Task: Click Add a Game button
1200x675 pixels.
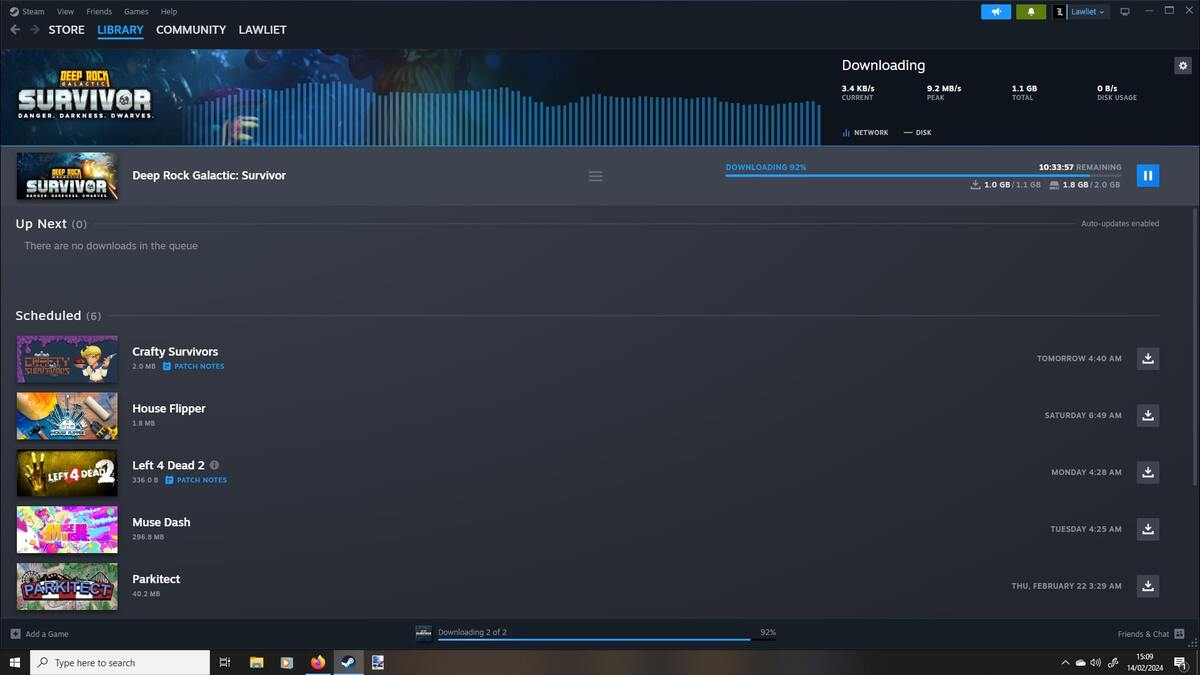Action: [40, 634]
